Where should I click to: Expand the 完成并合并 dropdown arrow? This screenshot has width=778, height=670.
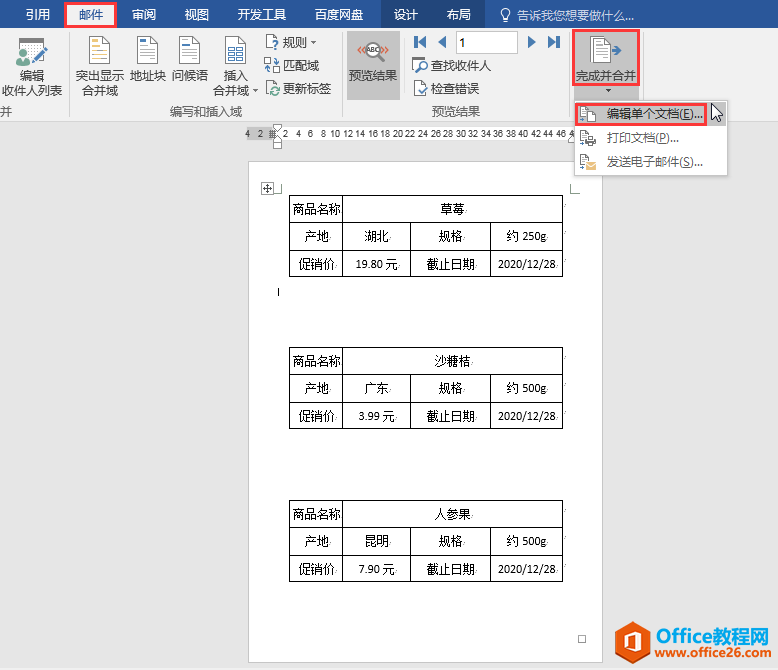(x=608, y=91)
